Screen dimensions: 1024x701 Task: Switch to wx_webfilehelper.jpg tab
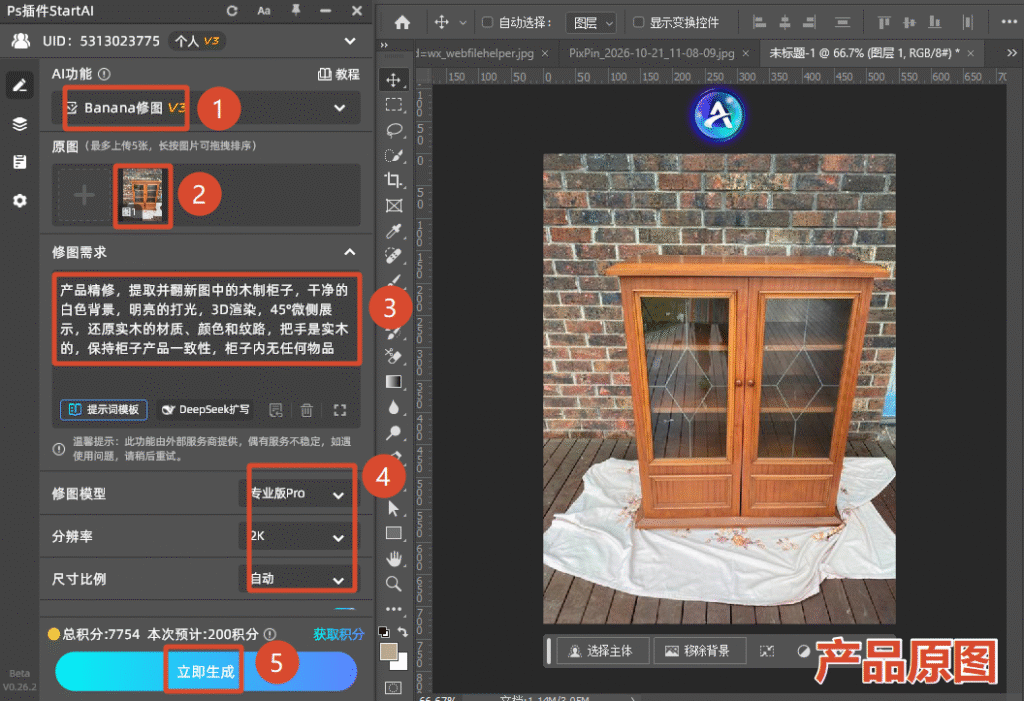coord(475,53)
